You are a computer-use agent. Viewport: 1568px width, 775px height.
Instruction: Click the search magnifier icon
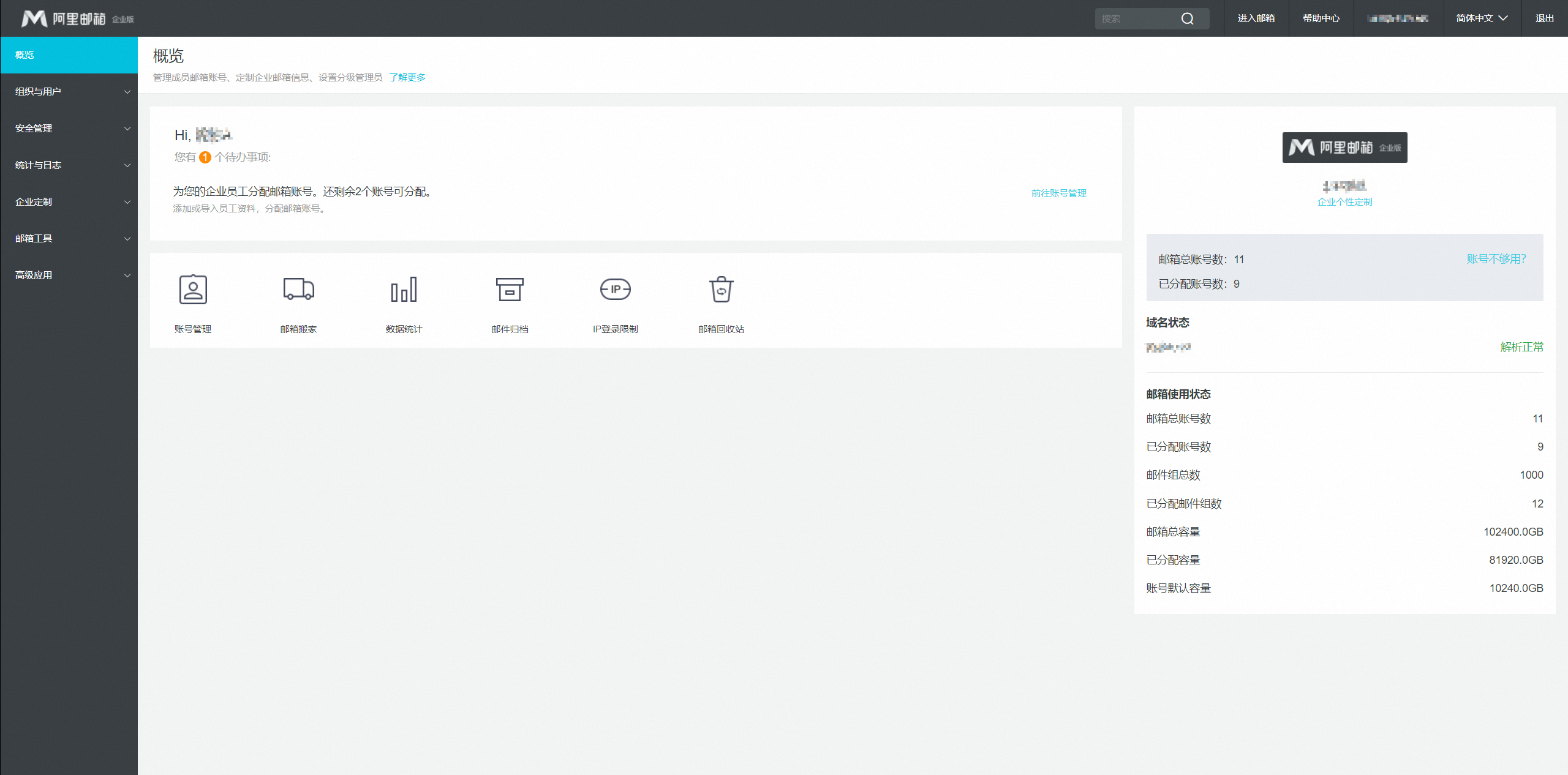point(1187,18)
